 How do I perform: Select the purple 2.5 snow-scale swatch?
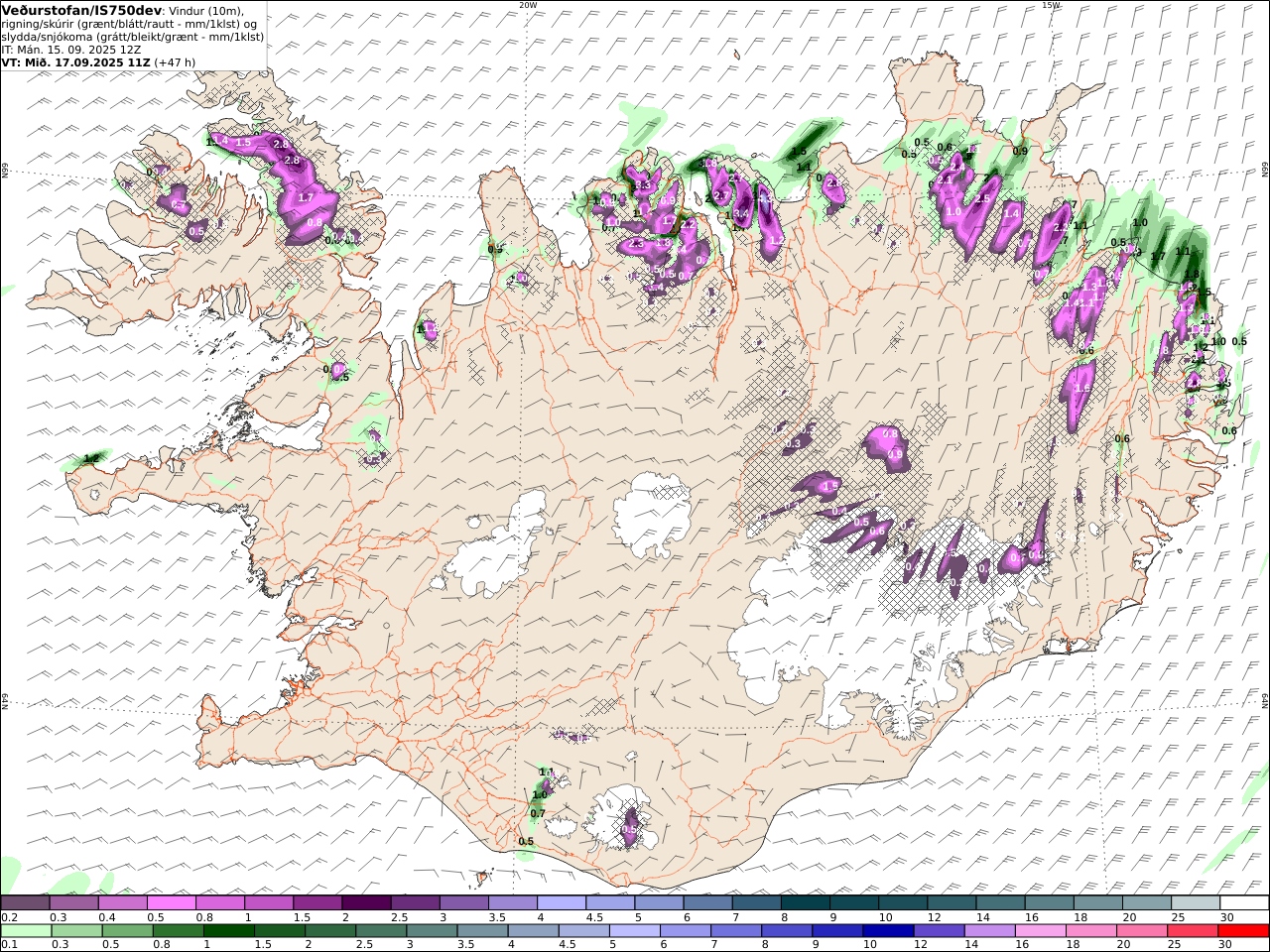[x=415, y=903]
